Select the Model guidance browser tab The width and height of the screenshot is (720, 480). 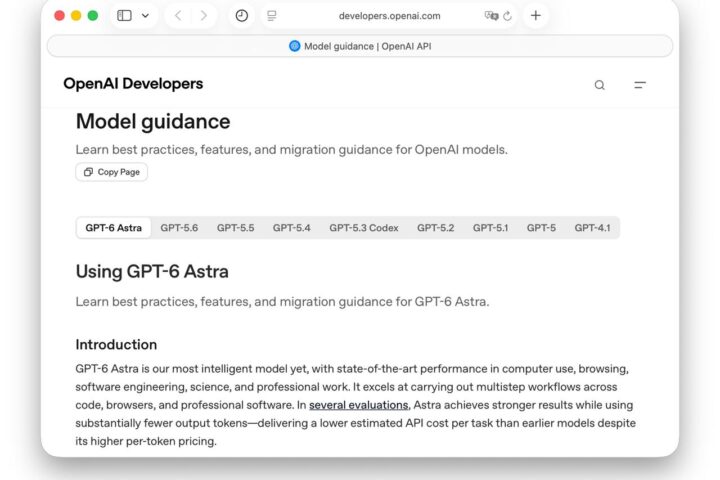pos(360,46)
